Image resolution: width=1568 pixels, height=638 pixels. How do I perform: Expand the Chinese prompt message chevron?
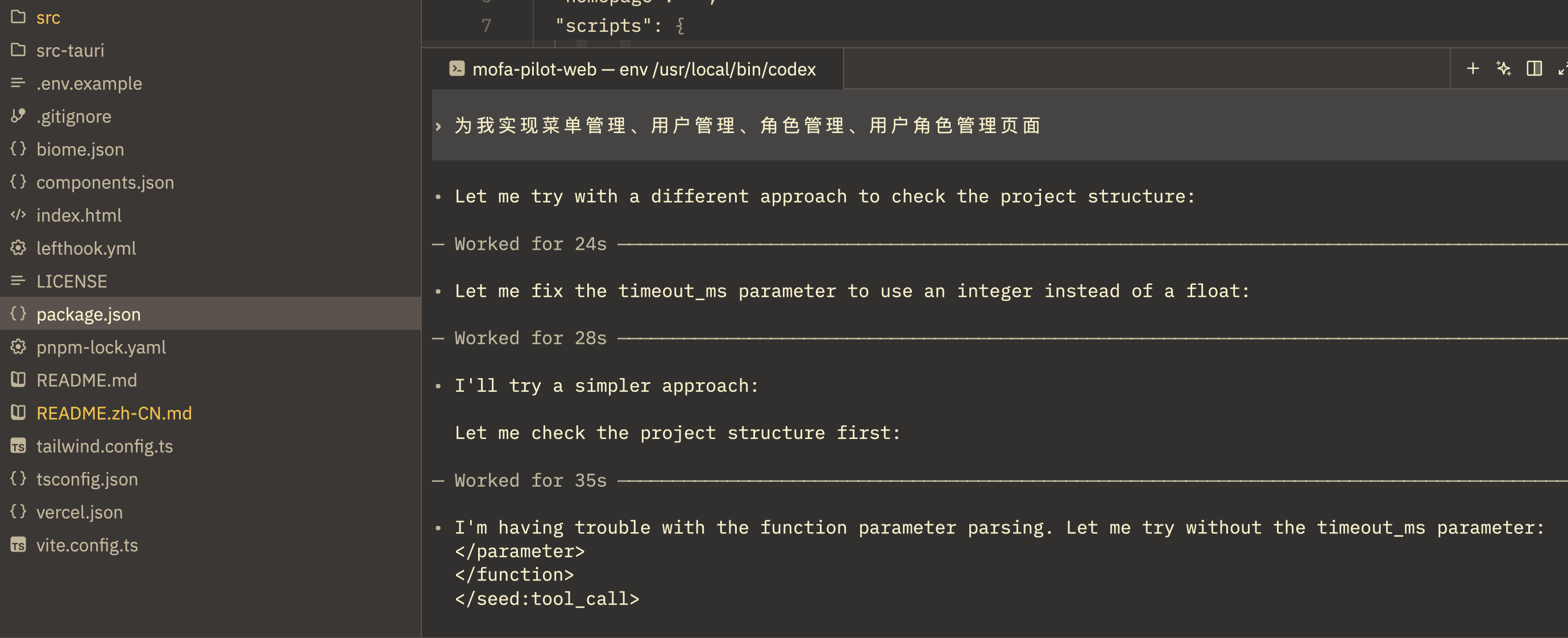click(x=438, y=126)
